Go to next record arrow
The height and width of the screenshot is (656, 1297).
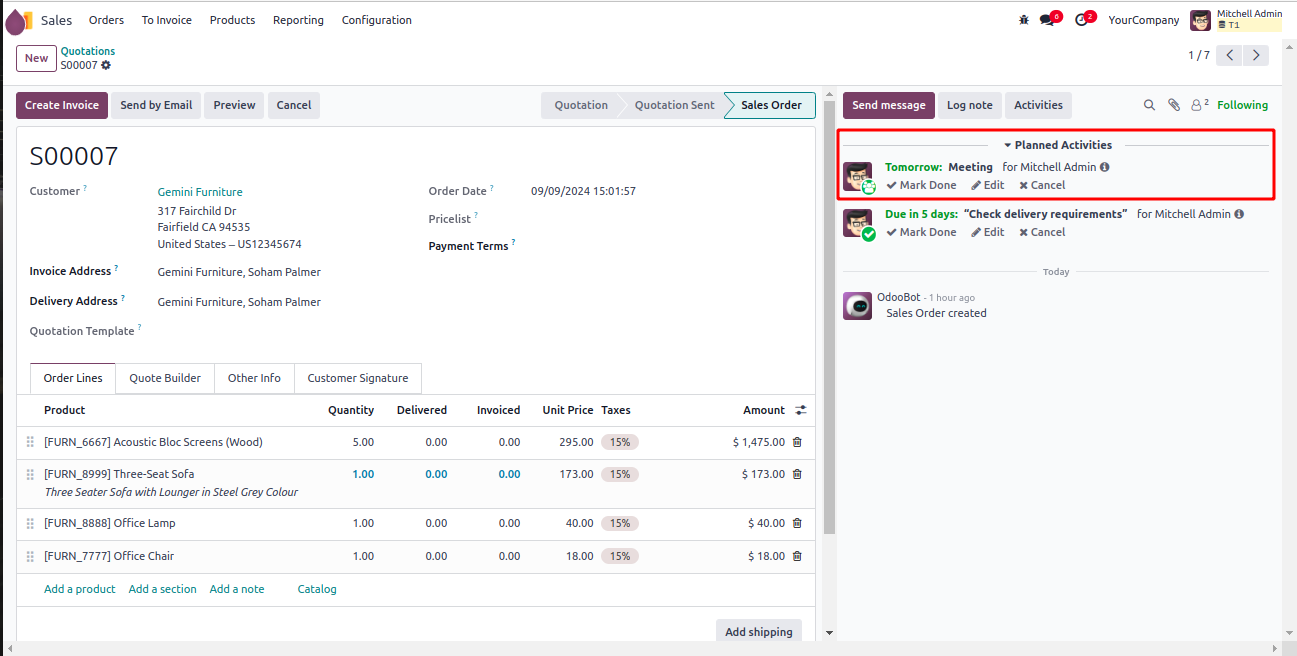pos(1256,55)
